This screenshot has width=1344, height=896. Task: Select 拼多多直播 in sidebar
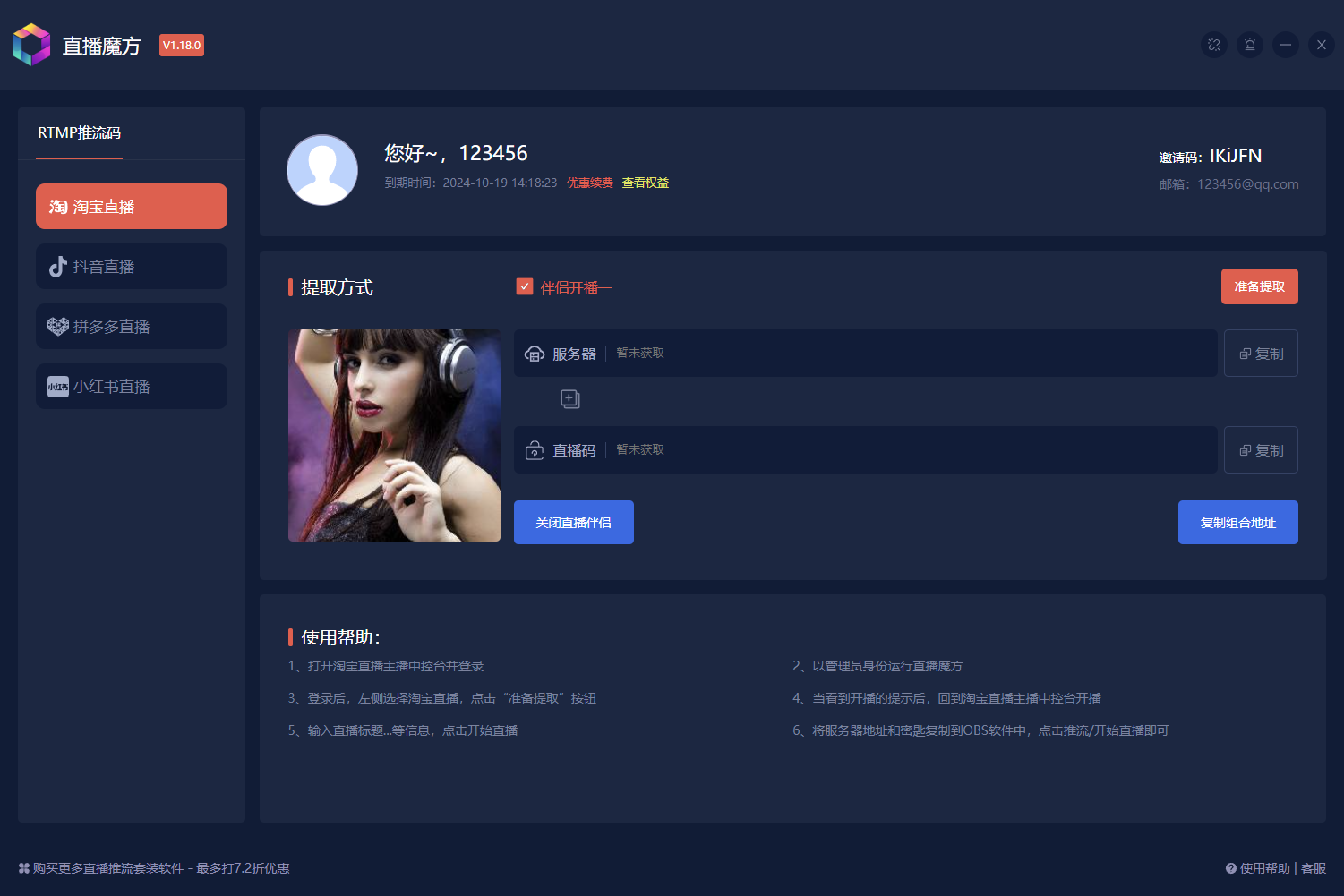[x=132, y=327]
